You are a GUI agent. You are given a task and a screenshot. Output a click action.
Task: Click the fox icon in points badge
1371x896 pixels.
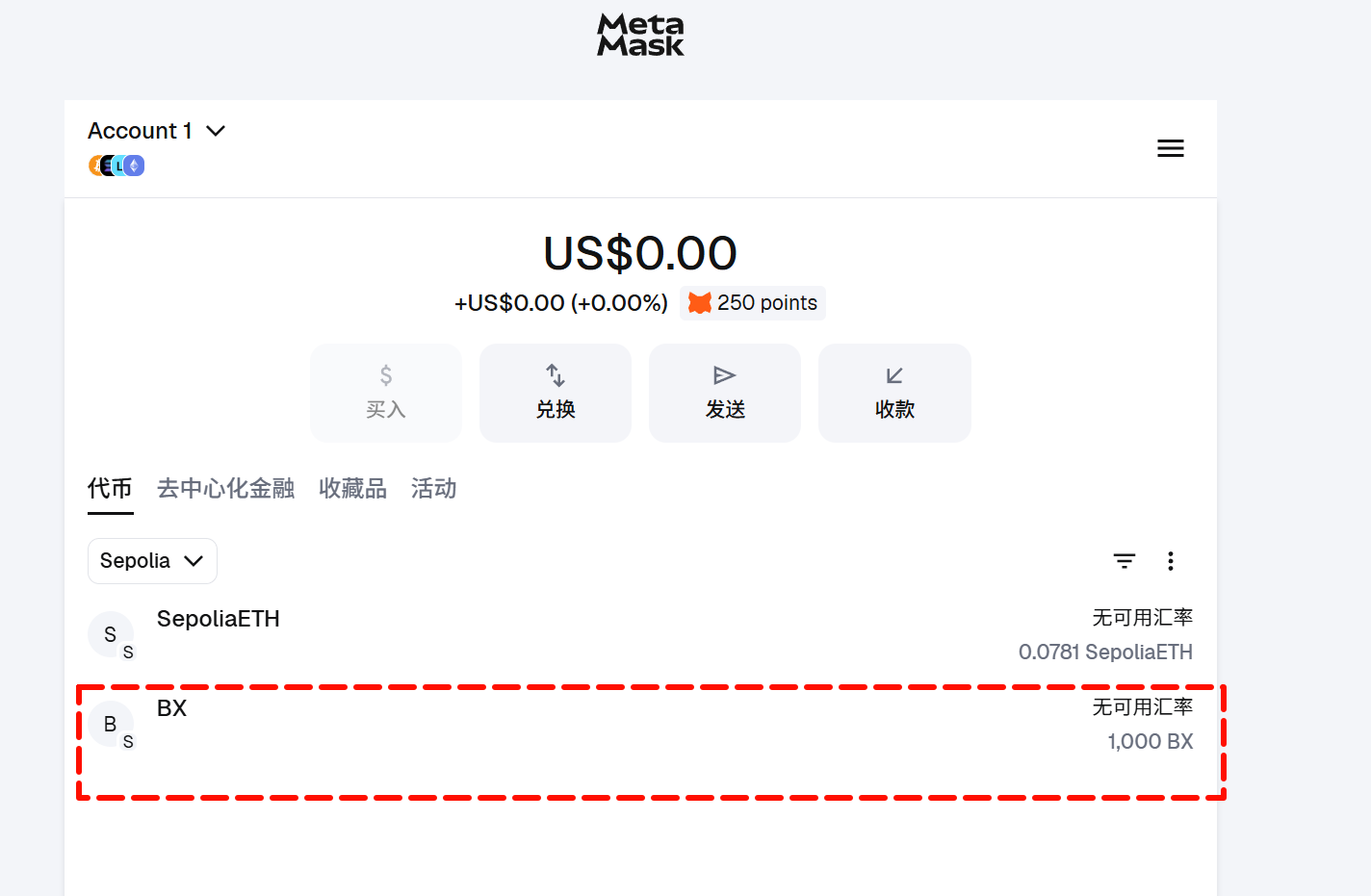[700, 303]
